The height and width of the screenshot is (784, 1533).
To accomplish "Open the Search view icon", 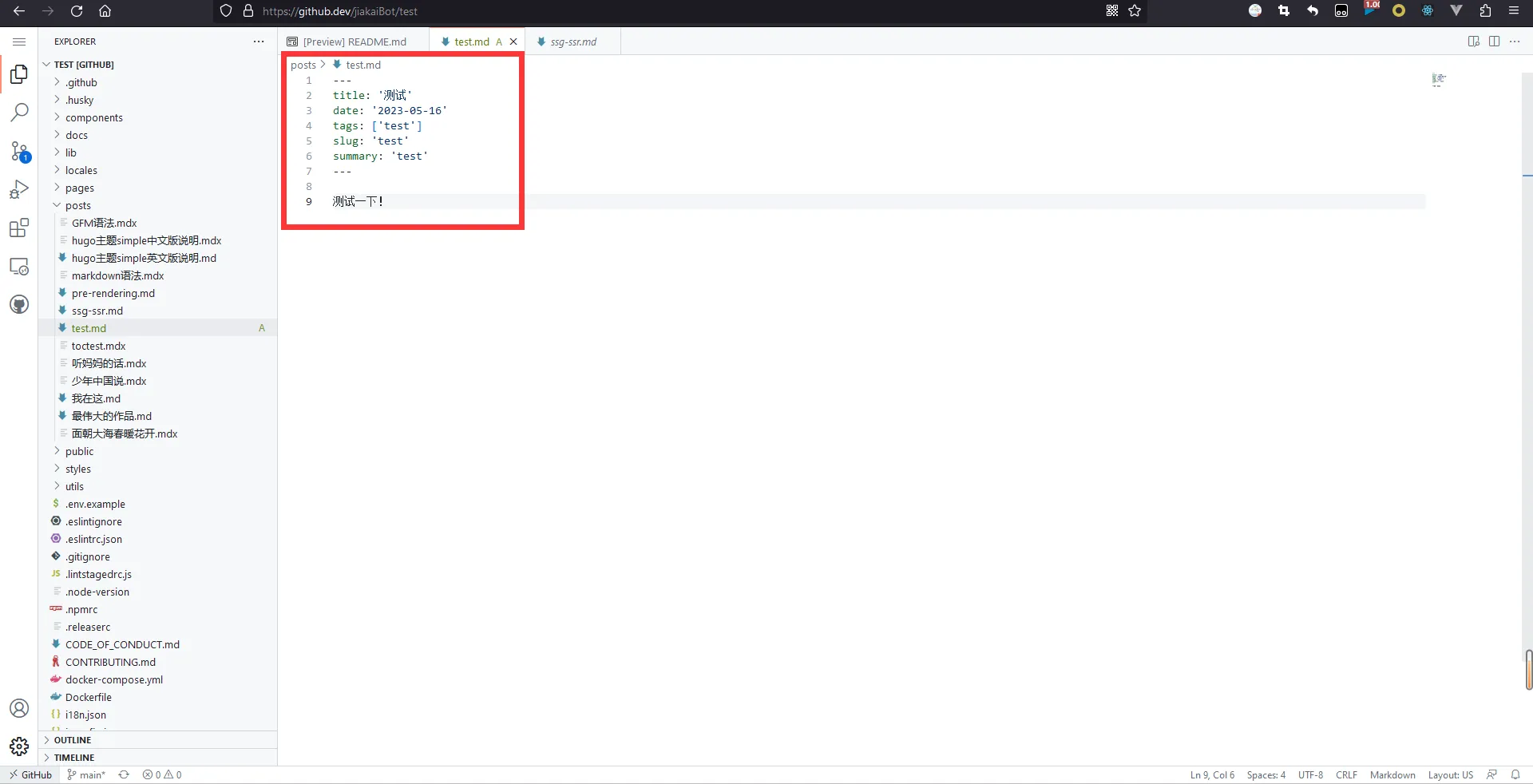I will [19, 113].
